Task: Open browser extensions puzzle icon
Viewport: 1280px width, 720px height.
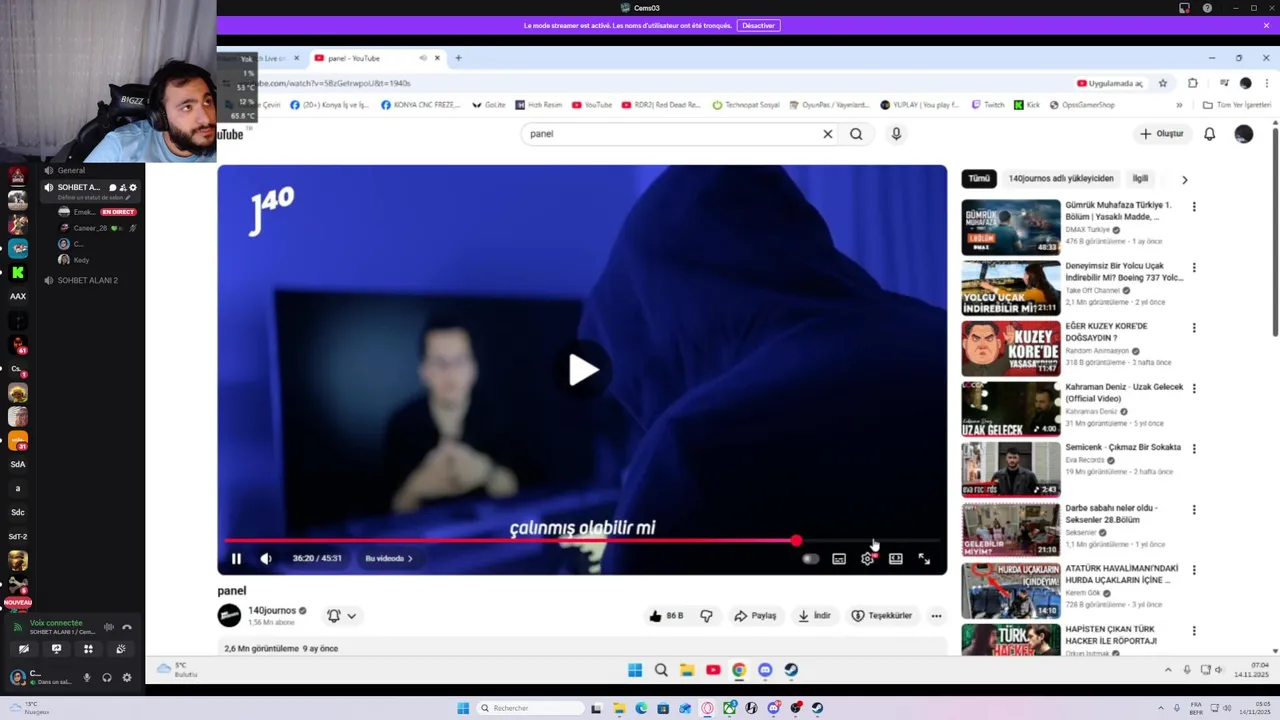Action: coord(1193,83)
